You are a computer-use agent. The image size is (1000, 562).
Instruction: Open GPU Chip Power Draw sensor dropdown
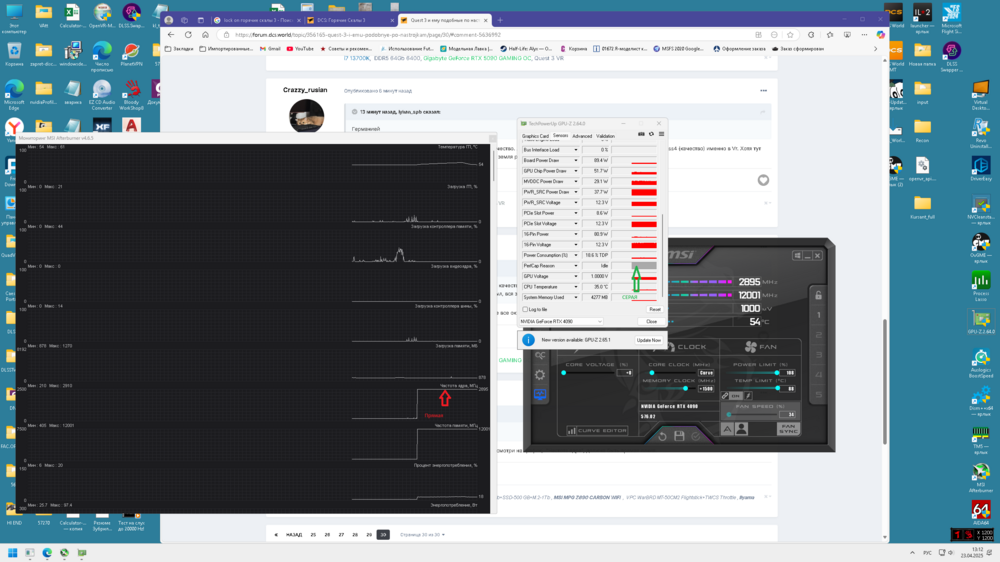click(x=575, y=171)
